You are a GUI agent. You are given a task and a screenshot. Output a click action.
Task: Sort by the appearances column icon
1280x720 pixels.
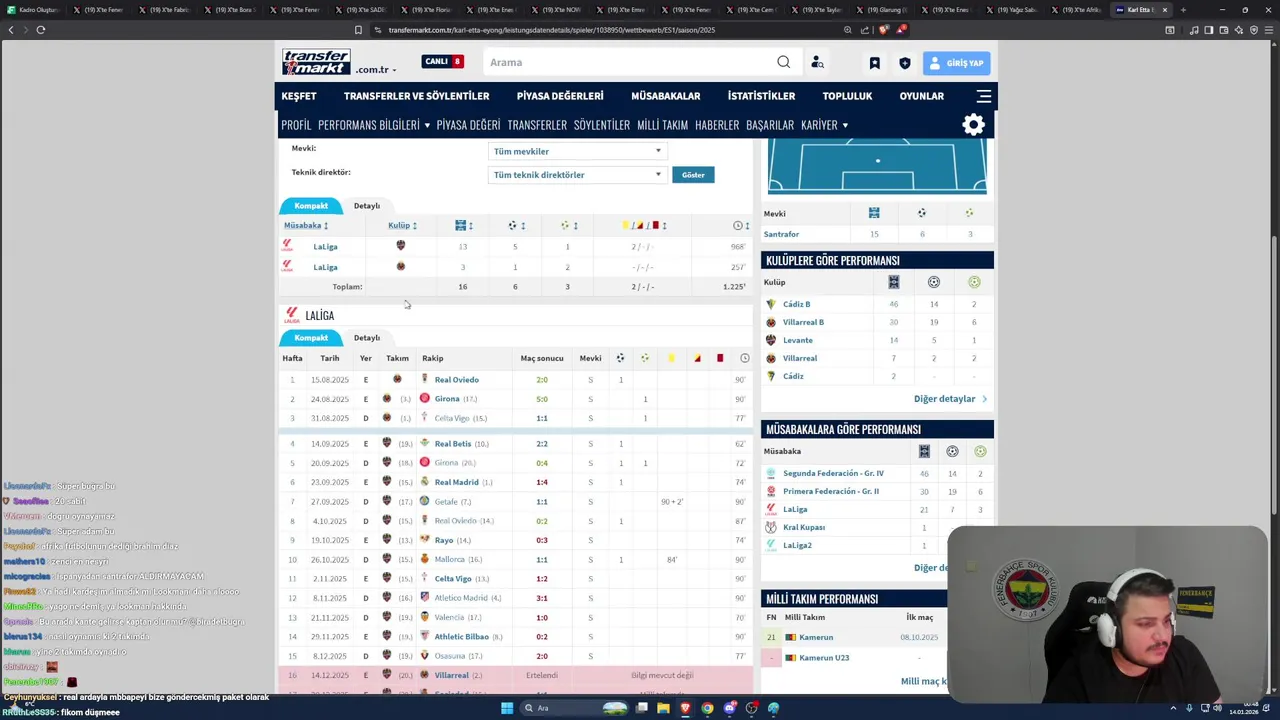[461, 225]
